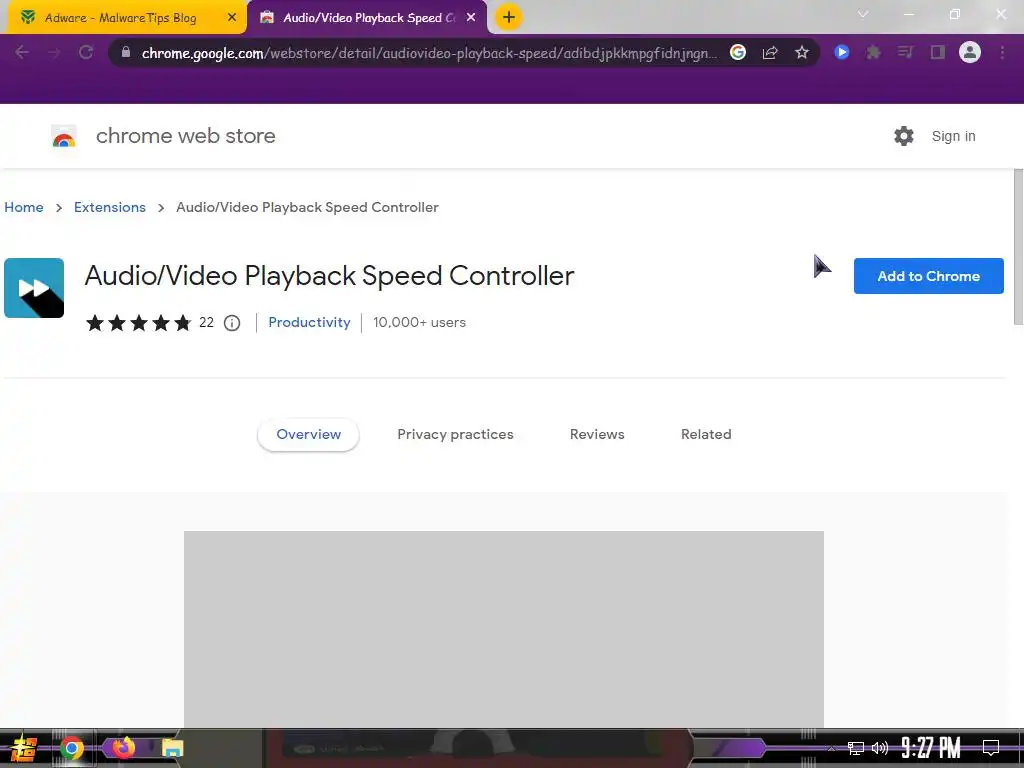This screenshot has width=1024, height=768.
Task: Open the Related tab
Action: click(706, 434)
